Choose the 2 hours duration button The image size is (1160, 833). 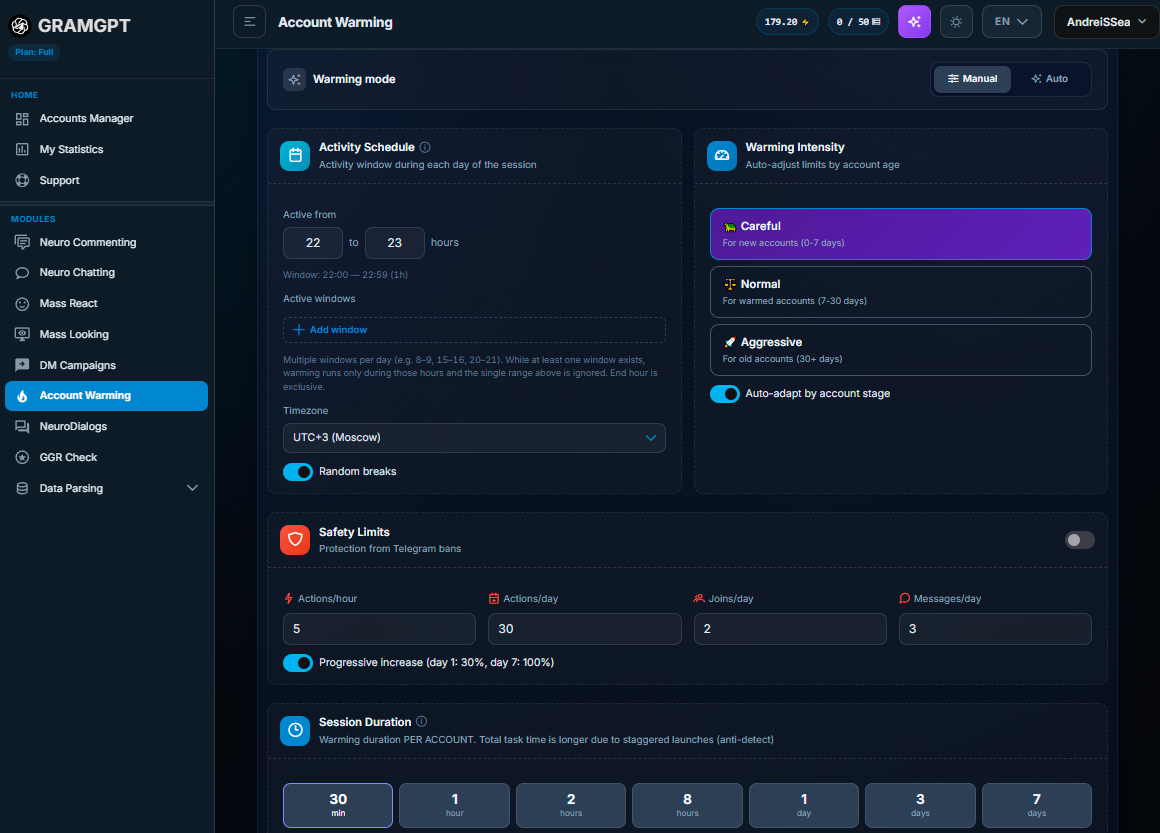(x=571, y=805)
